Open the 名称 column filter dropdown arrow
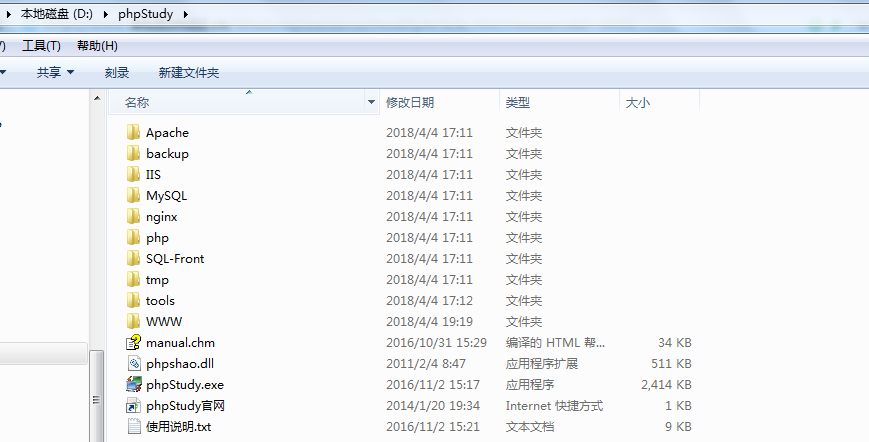This screenshot has width=869, height=442. click(x=371, y=102)
